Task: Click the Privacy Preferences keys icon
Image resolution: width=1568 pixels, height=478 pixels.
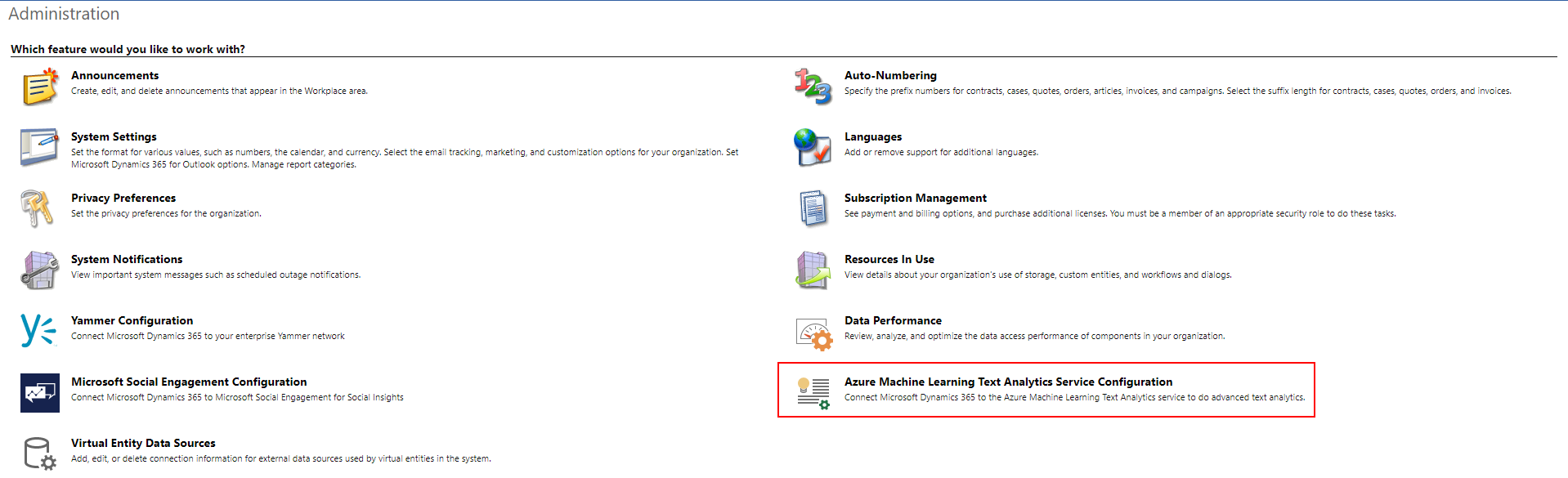Action: [38, 208]
